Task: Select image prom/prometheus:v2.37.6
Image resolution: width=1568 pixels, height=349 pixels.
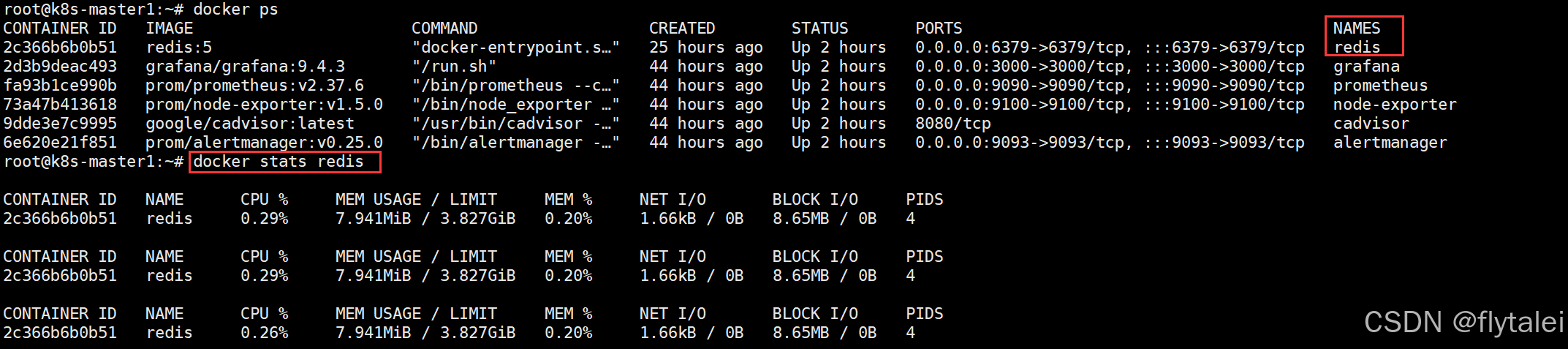Action: (255, 86)
